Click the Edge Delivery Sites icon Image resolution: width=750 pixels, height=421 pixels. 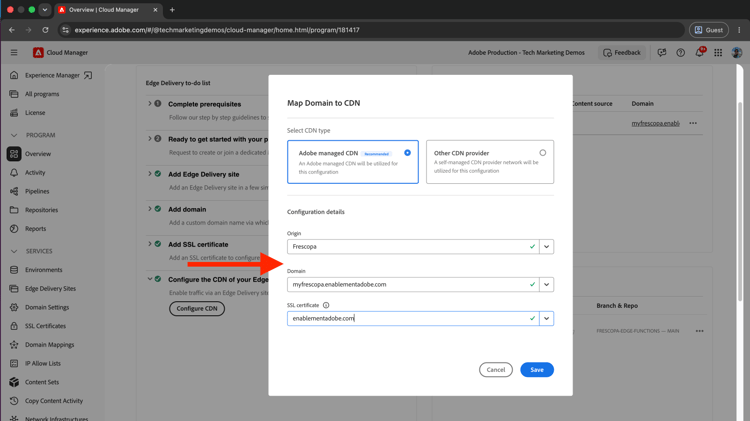(x=14, y=288)
